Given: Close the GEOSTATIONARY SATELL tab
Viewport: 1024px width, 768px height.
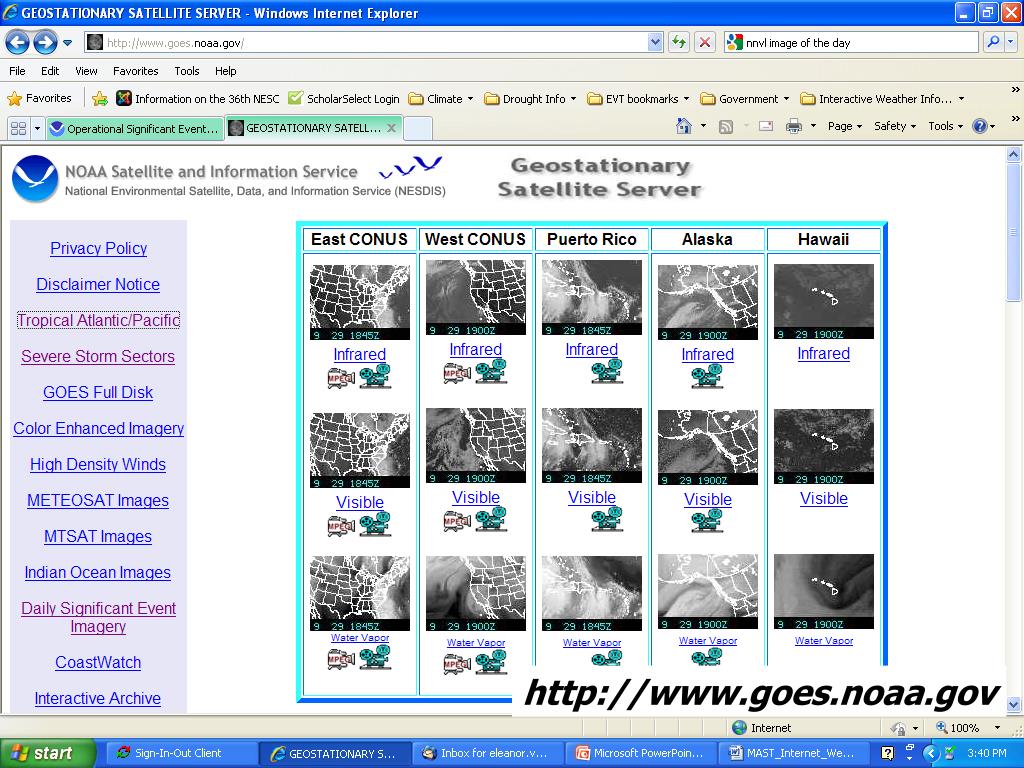Looking at the screenshot, I should (391, 128).
